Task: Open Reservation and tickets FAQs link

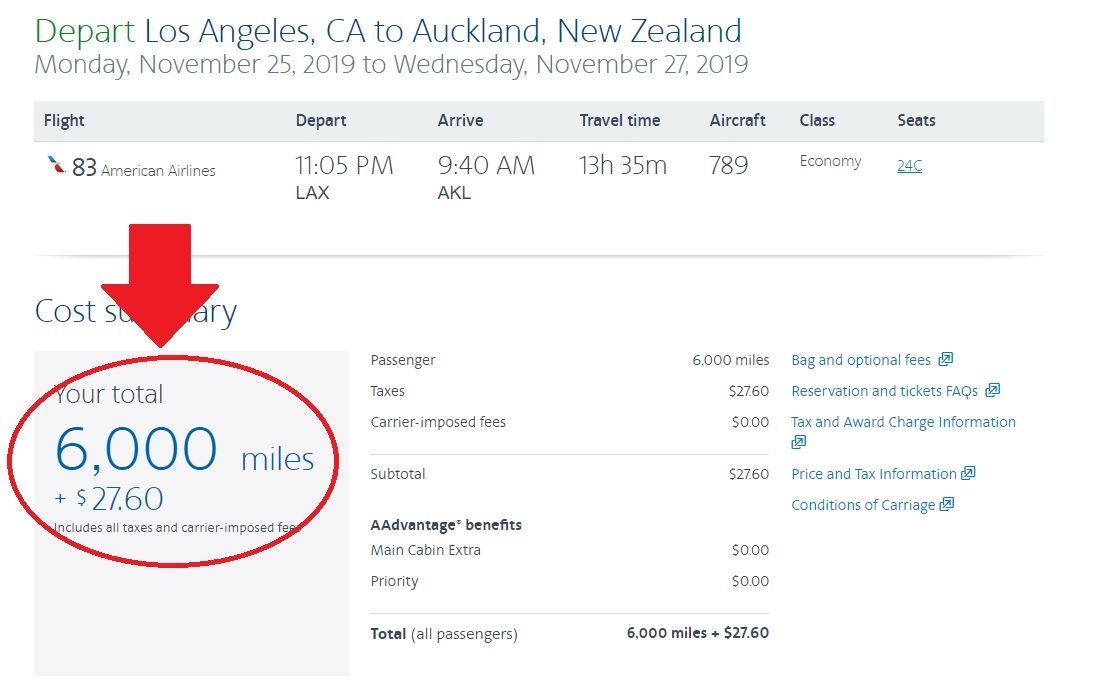Action: (x=885, y=391)
